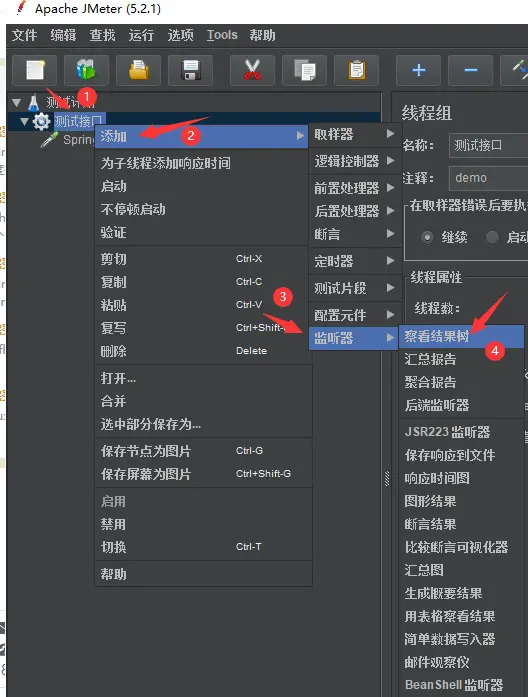Click the 注释 field containing demo
This screenshot has height=697, width=528.
(489, 178)
